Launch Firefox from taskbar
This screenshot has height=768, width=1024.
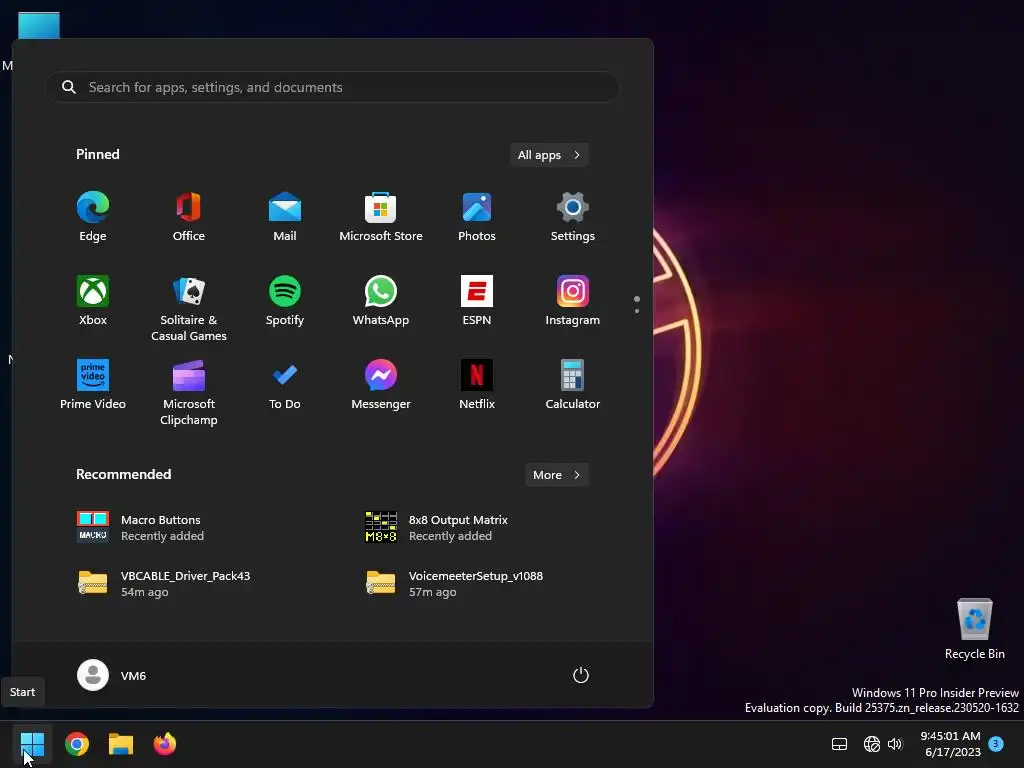pyautogui.click(x=165, y=744)
